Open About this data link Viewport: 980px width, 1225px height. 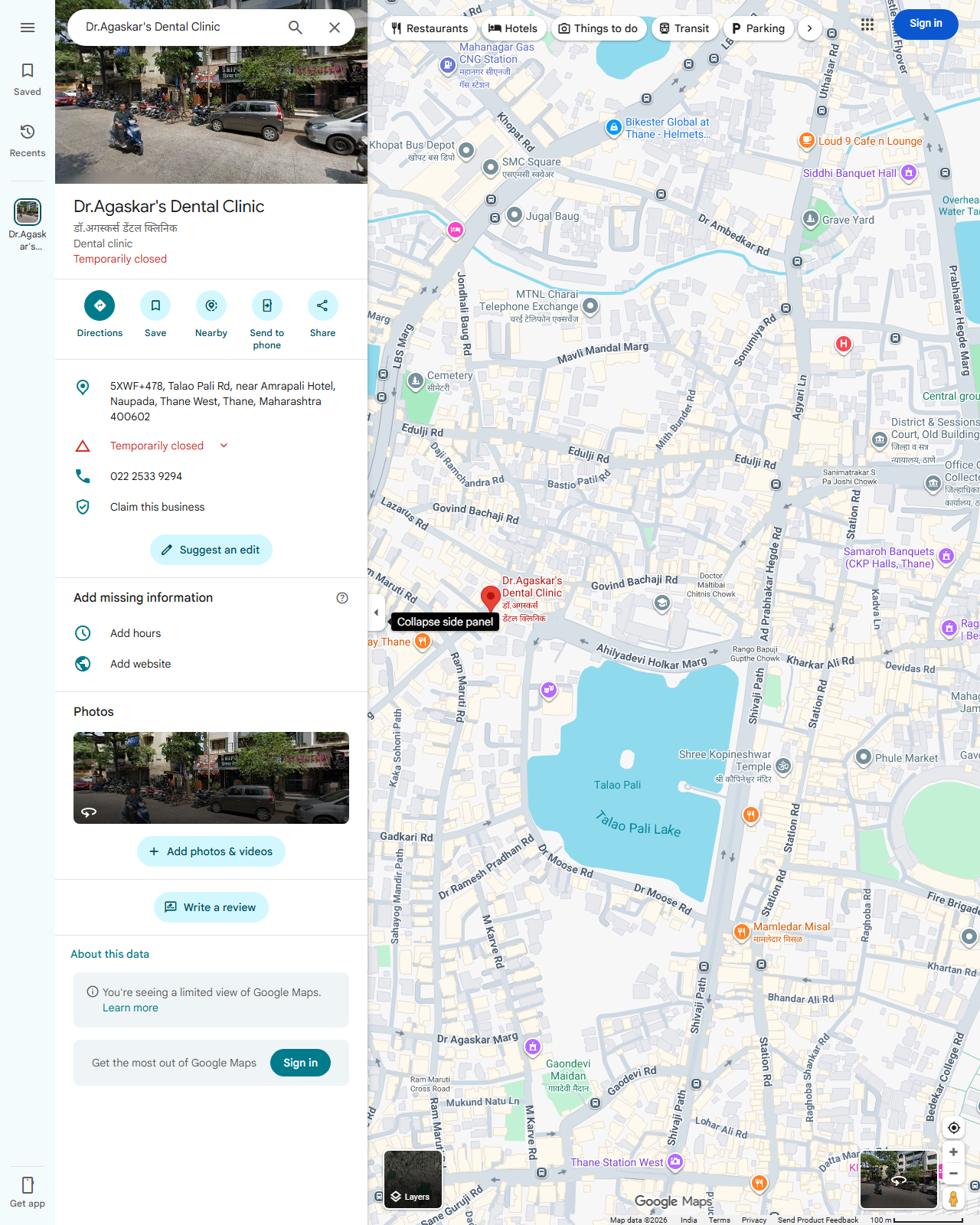point(109,954)
